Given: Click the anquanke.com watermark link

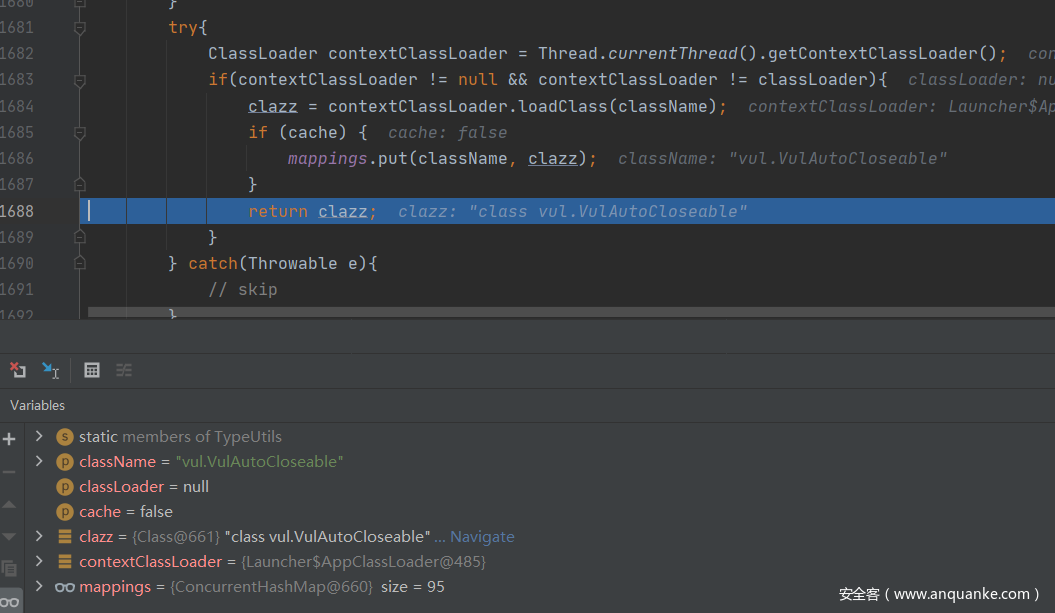Looking at the screenshot, I should pyautogui.click(x=938, y=594).
